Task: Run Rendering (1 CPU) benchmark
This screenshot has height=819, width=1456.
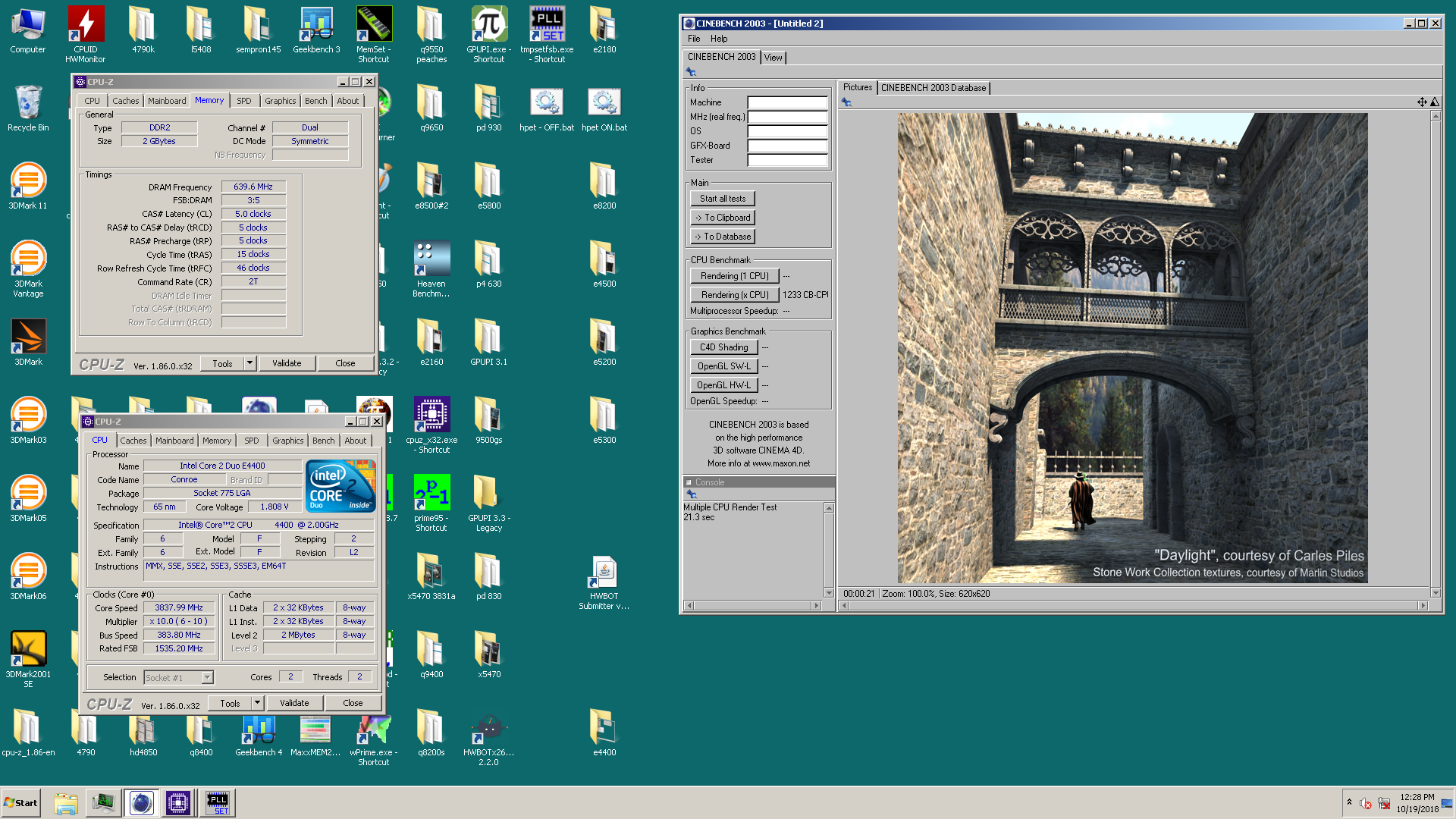Action: 734,276
